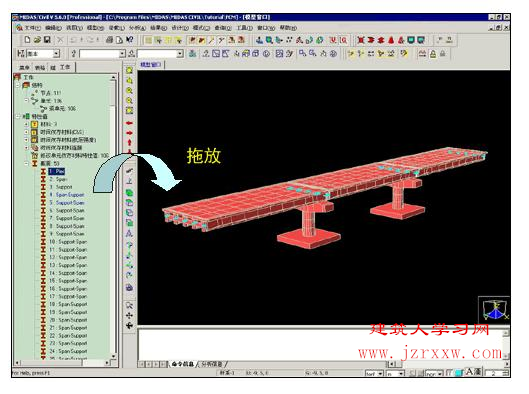Open the first toolbar combo box dropdown
The height and width of the screenshot is (394, 529).
56,54
